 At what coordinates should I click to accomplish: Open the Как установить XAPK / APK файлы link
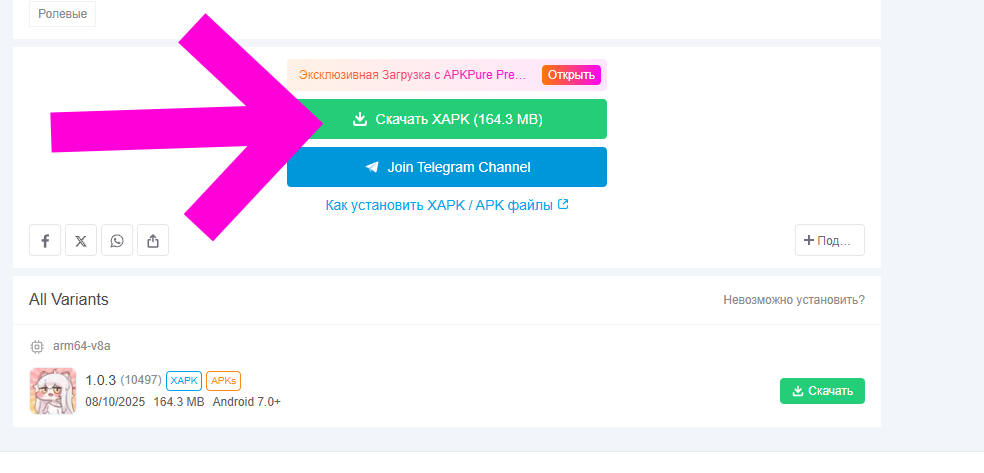447,205
